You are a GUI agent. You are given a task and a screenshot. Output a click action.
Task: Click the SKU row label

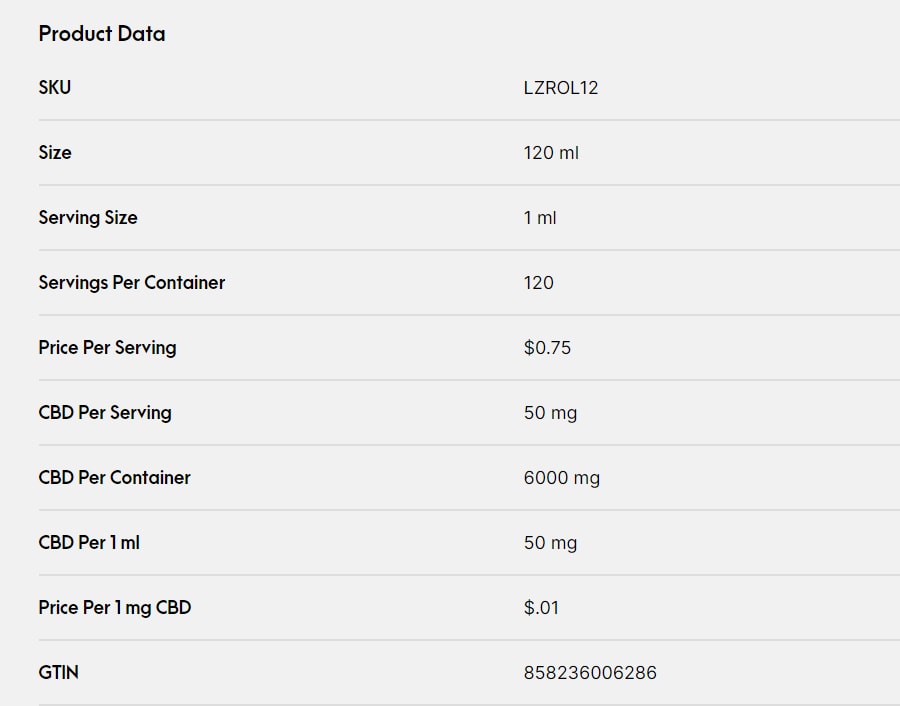pyautogui.click(x=55, y=87)
